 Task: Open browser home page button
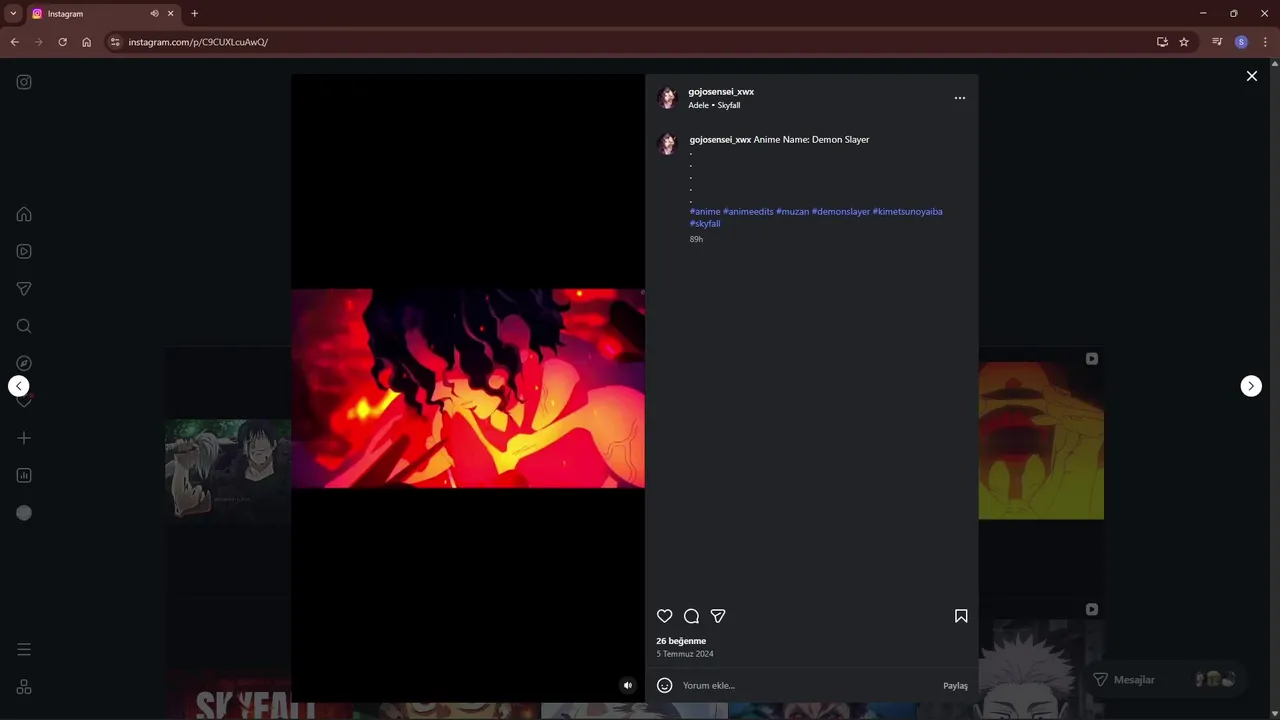[86, 42]
